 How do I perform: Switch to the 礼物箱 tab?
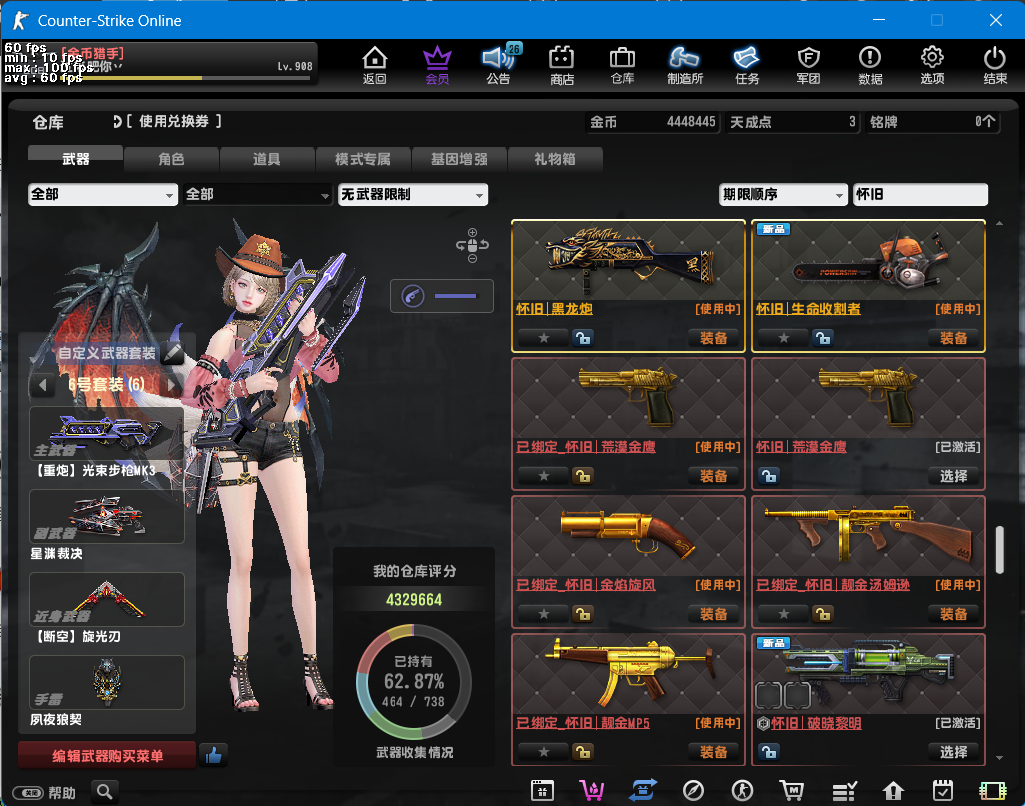(x=555, y=159)
